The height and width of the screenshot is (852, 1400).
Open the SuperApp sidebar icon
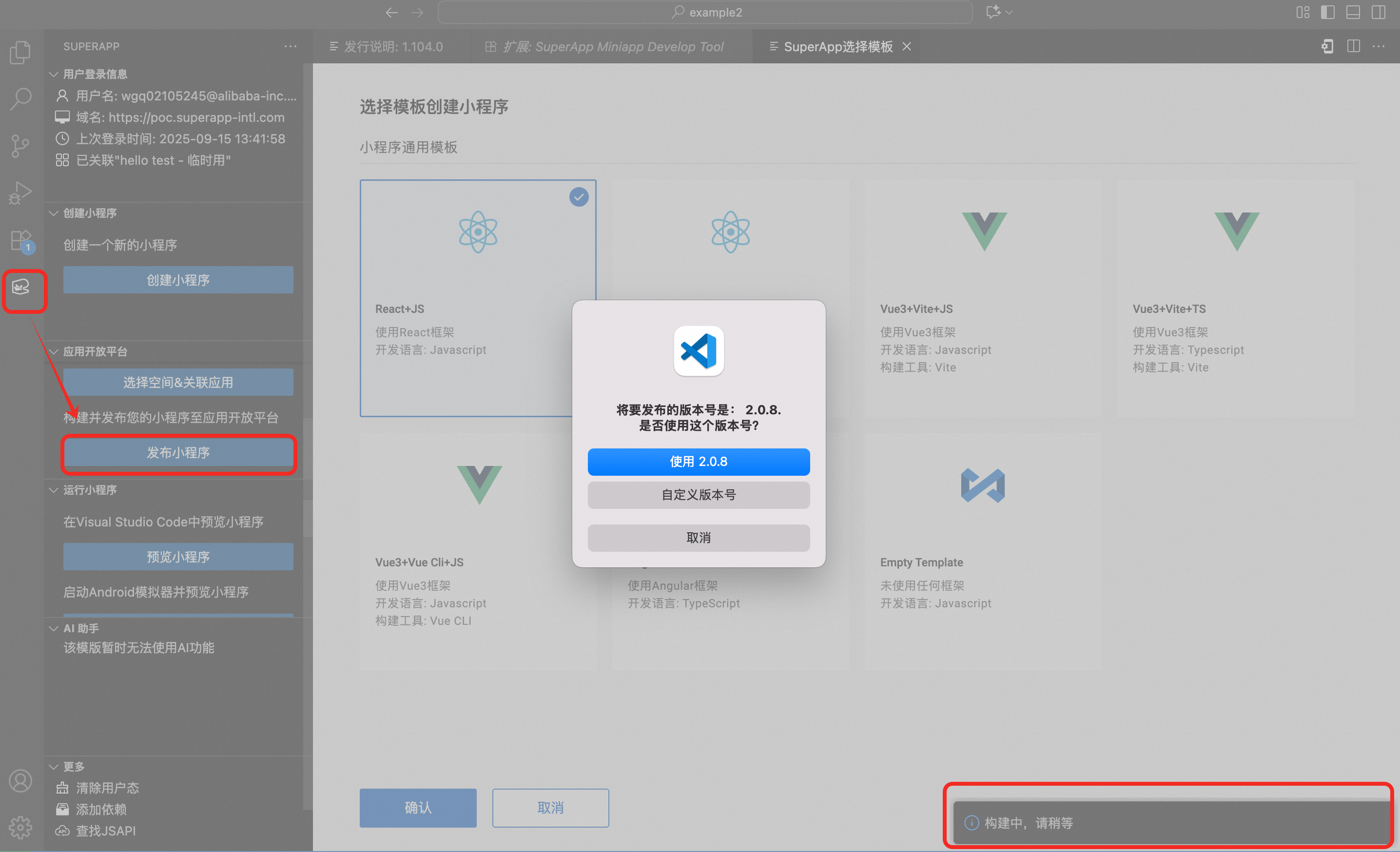coord(21,288)
